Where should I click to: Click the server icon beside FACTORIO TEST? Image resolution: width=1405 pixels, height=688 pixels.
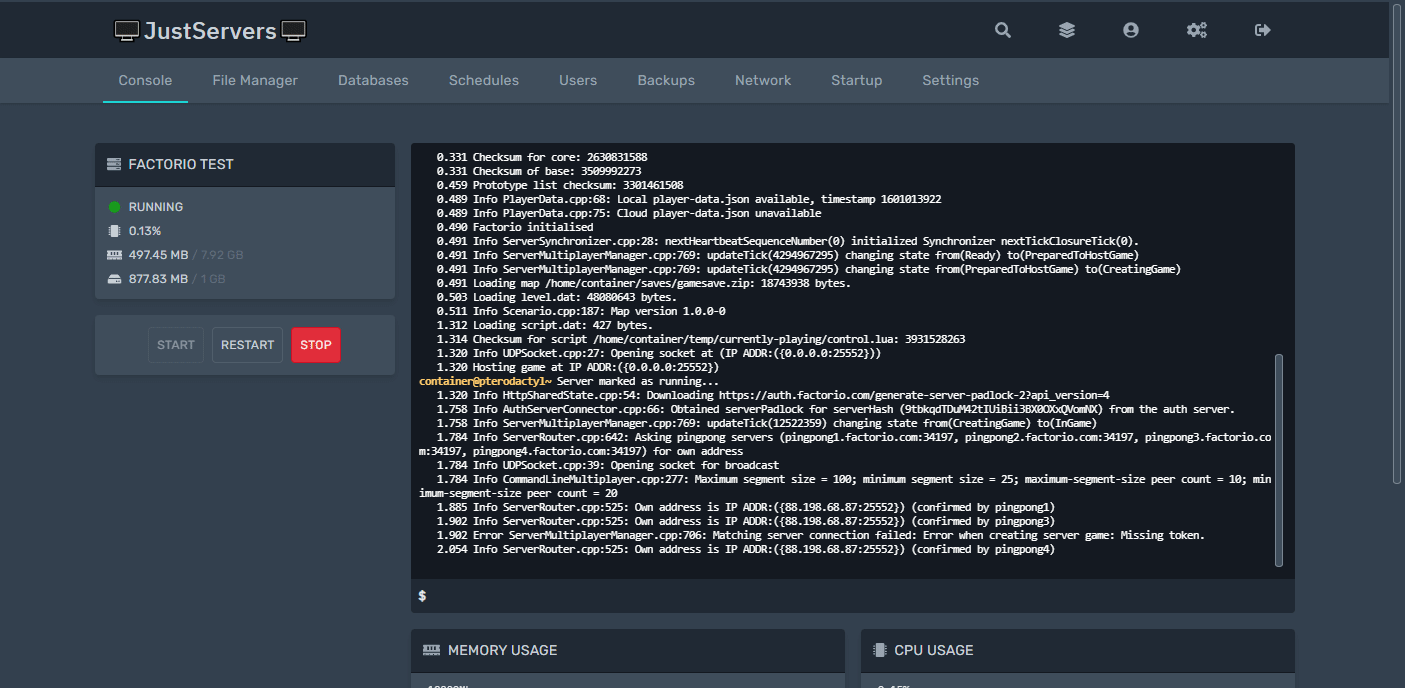click(114, 164)
